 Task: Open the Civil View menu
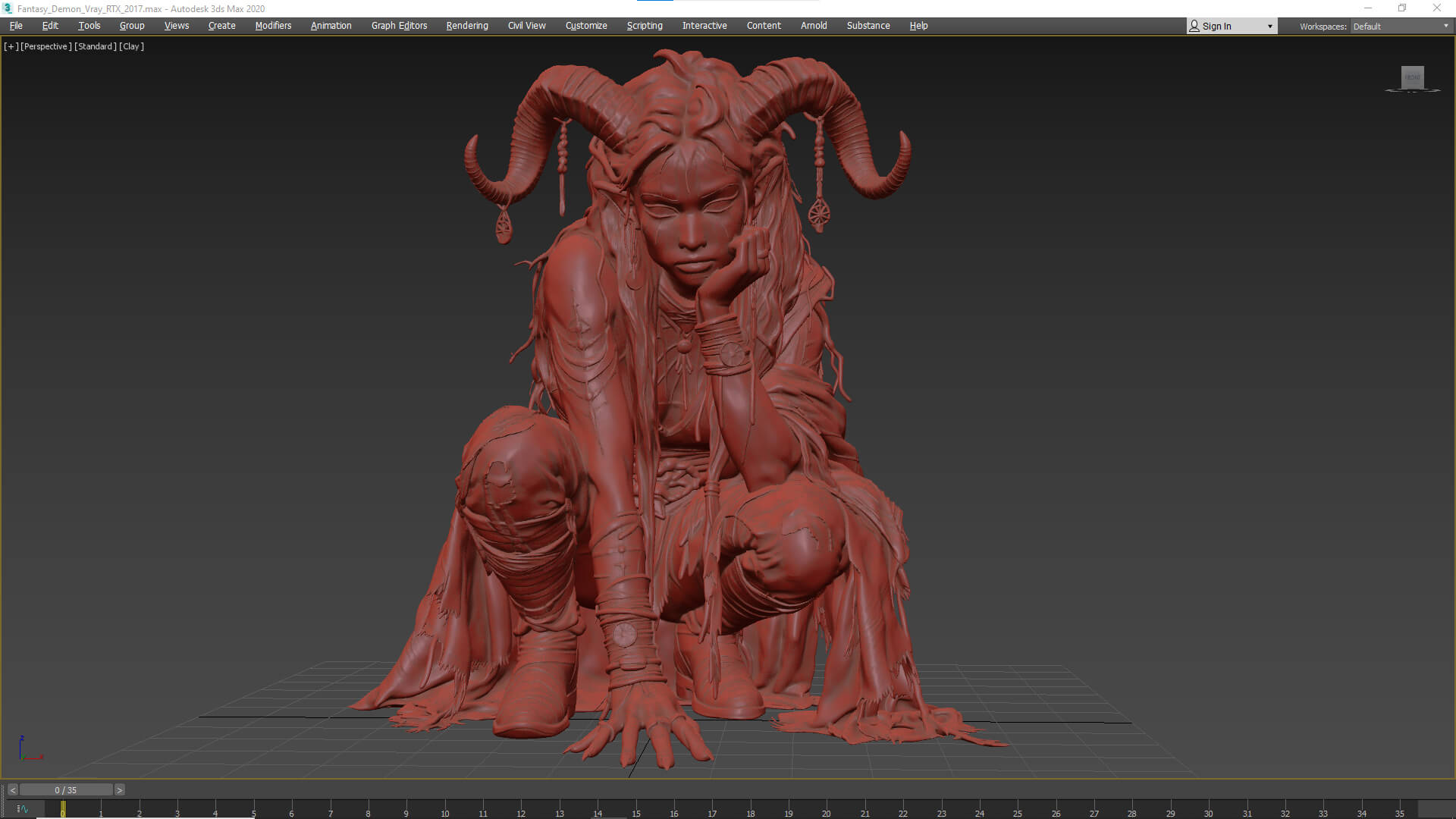coord(527,26)
